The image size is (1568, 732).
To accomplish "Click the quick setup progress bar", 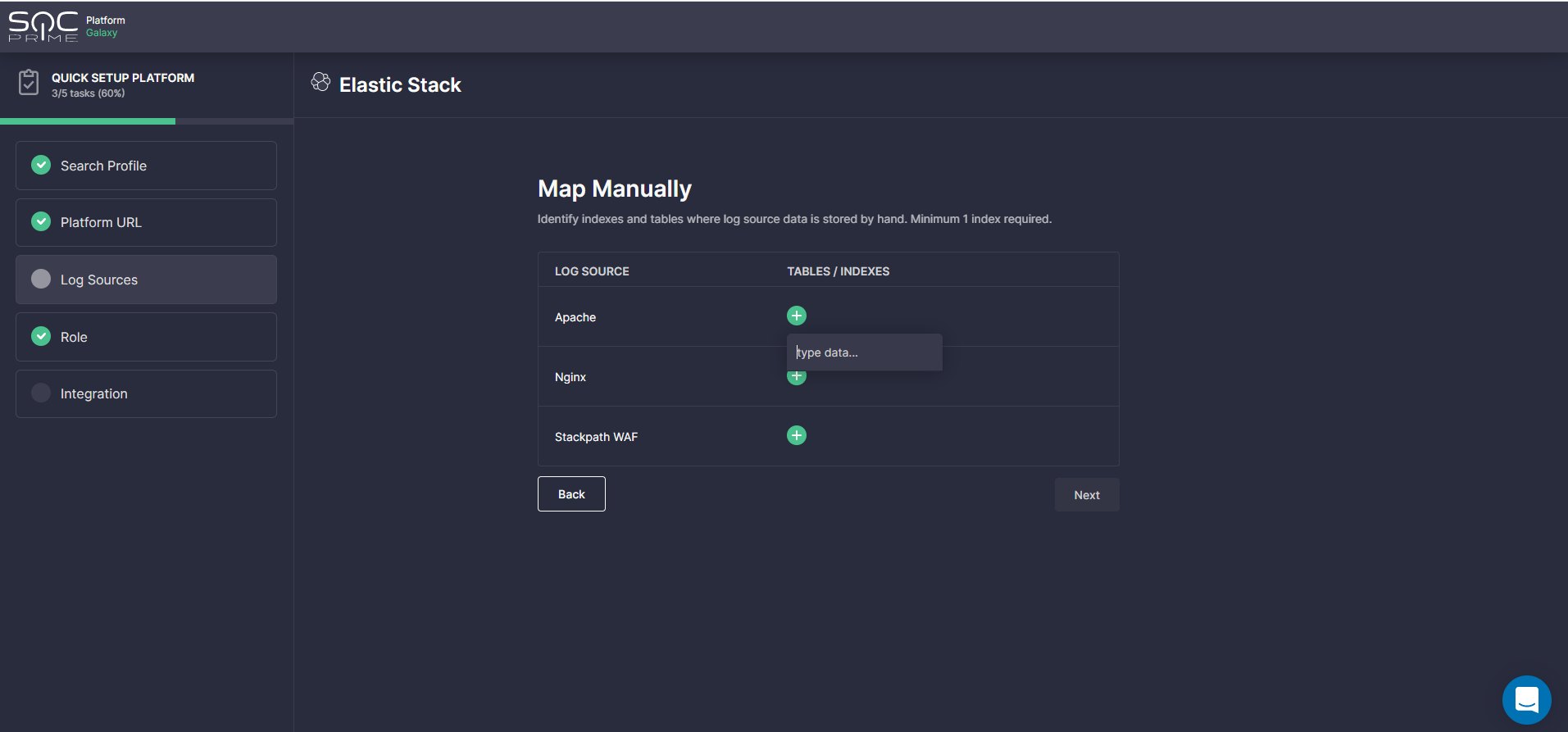I will click(146, 121).
